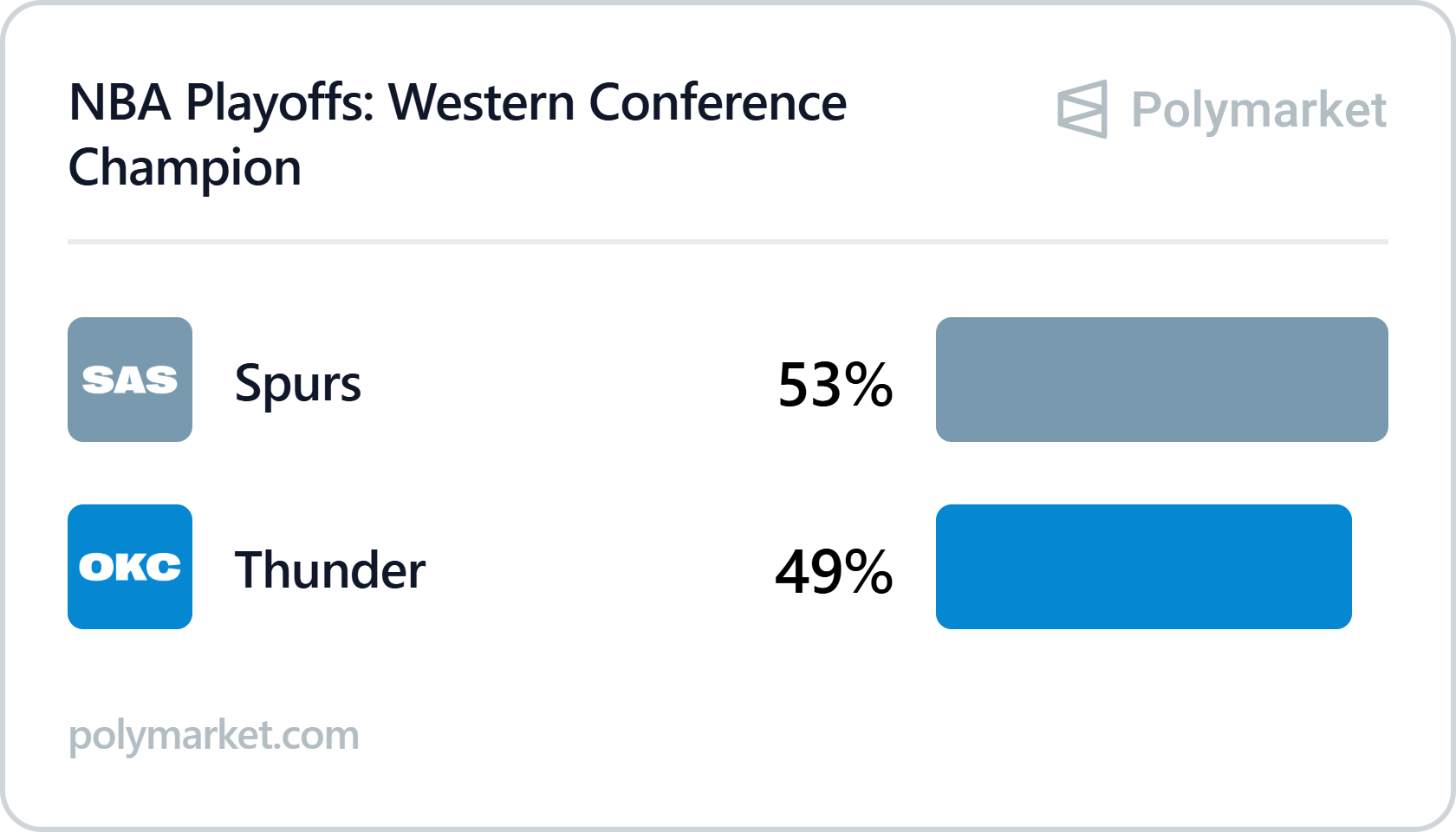
Task: Click the SAS team badge icon
Action: [x=130, y=380]
